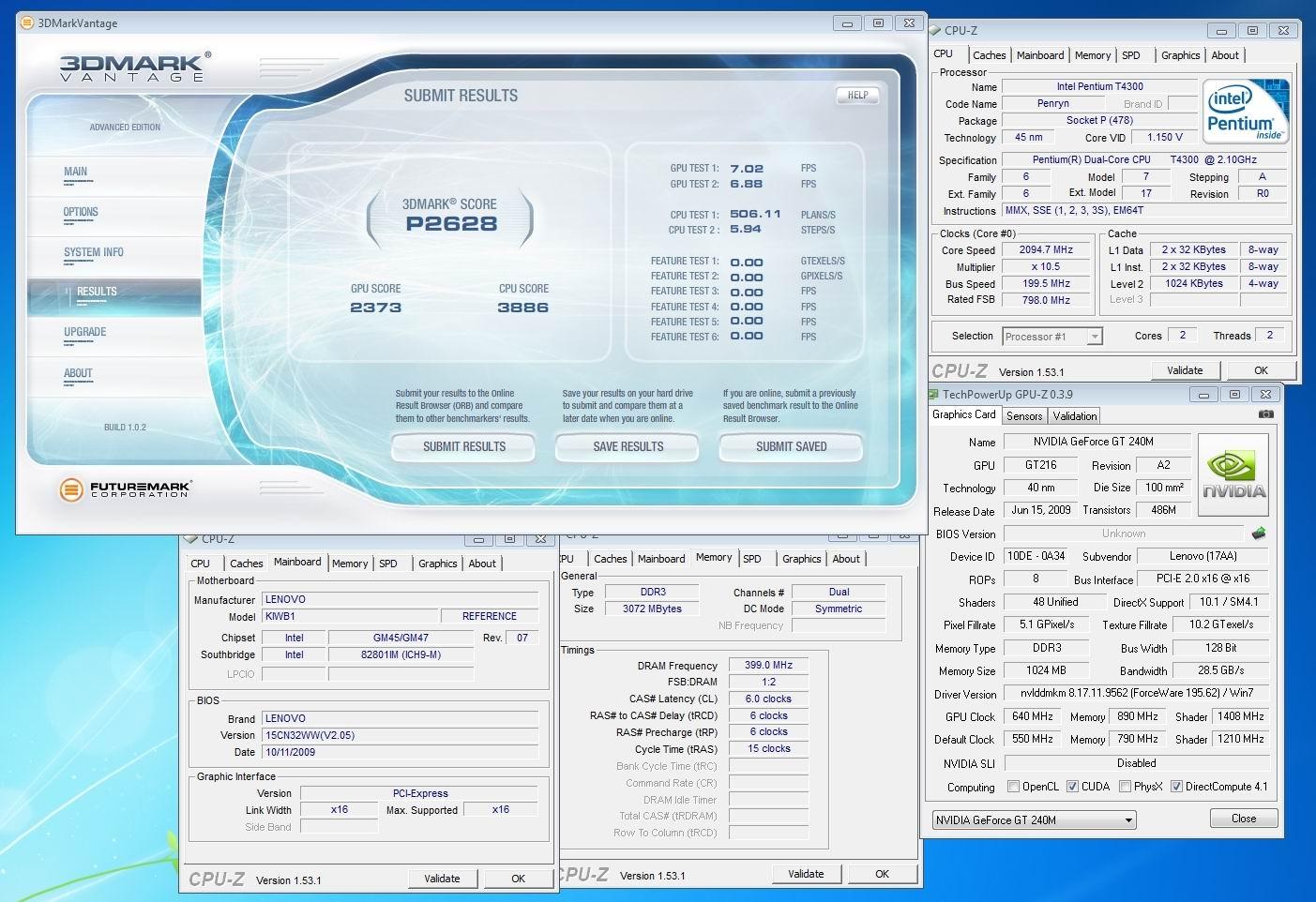Viewport: 1316px width, 902px height.
Task: Open MAIN section in 3DMark Vantage
Action: tap(76, 172)
